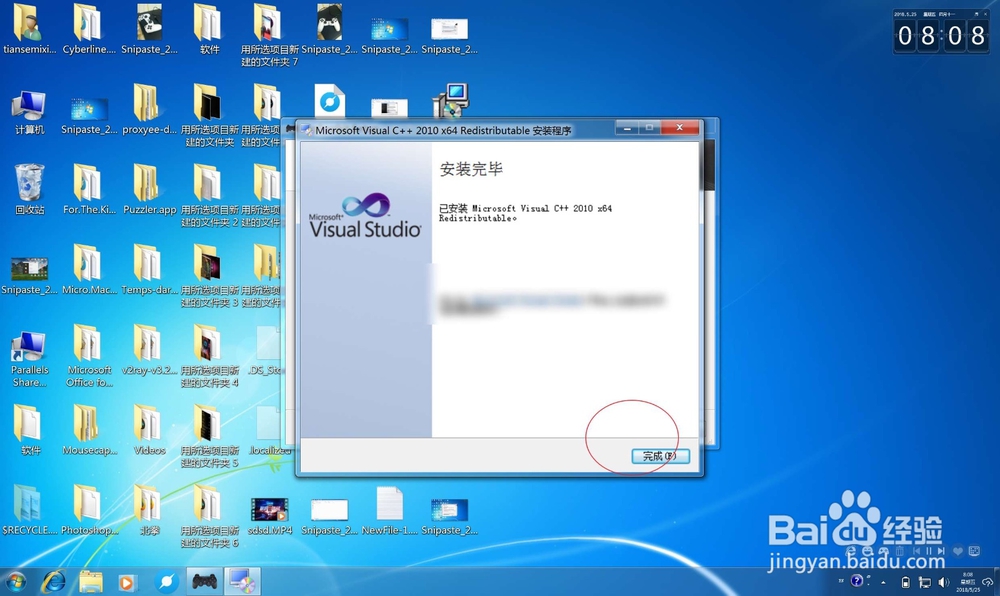
Task: Click the installer taskbar button
Action: tap(242, 581)
